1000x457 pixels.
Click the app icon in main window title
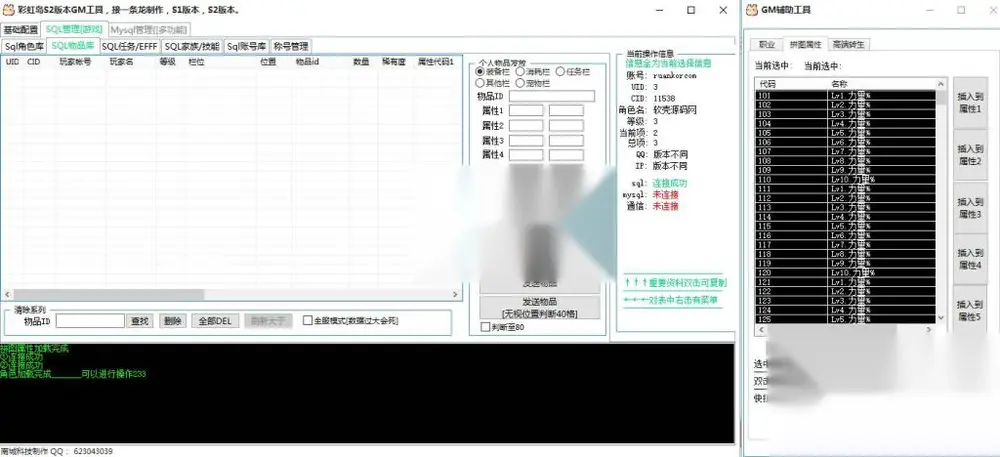click(x=9, y=10)
